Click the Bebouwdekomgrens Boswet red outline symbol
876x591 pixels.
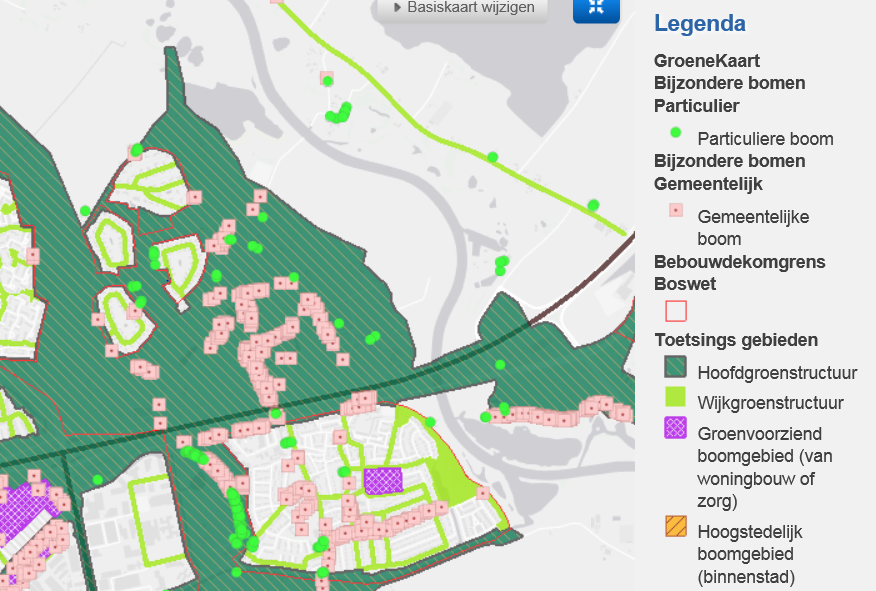click(x=676, y=311)
